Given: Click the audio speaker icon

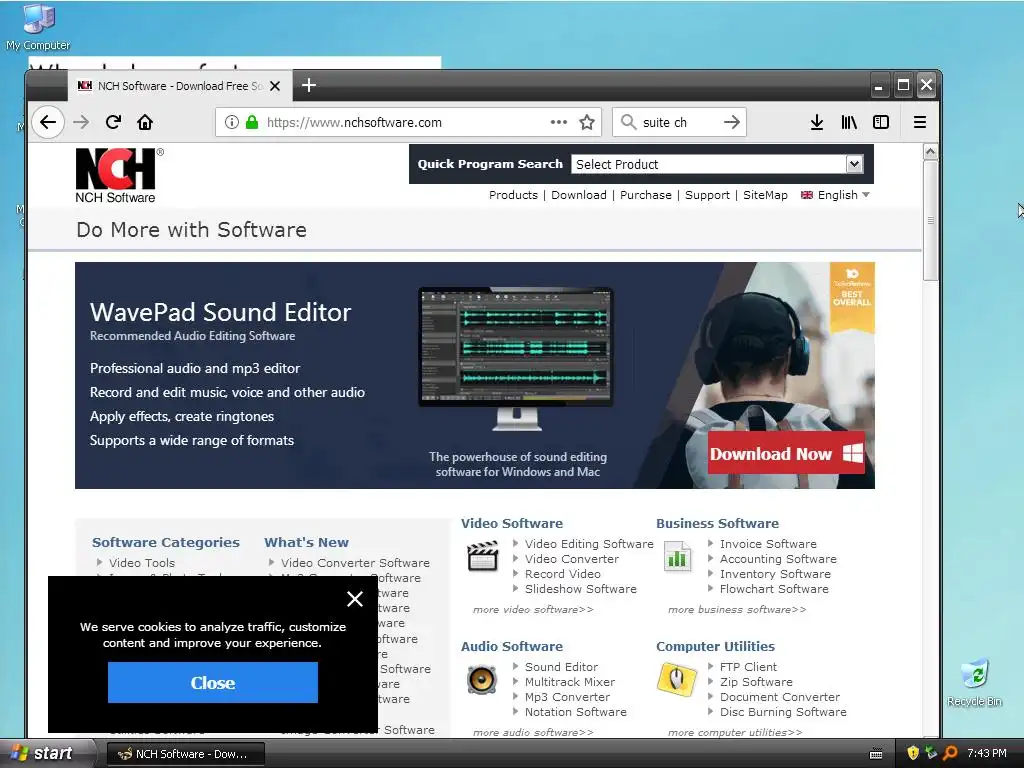Looking at the screenshot, I should [x=482, y=679].
